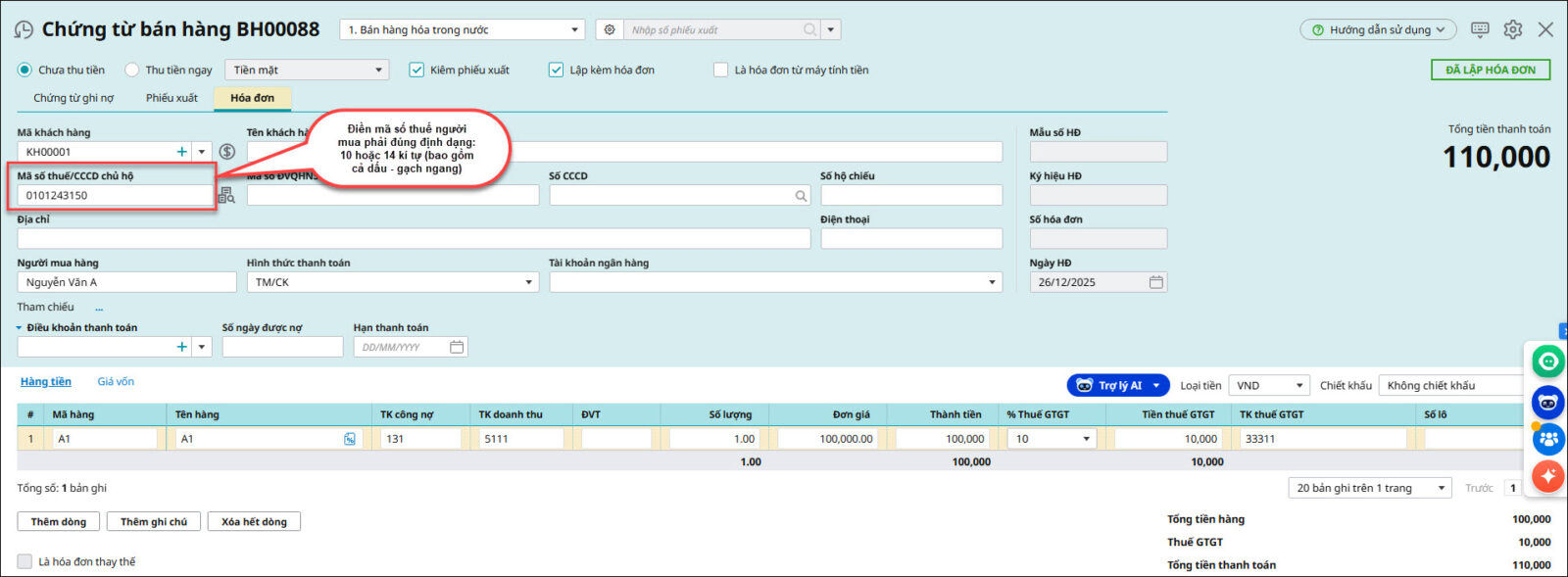Switch to the Giá vốn tab
Screen dimensions: 1568x577
pos(116,382)
